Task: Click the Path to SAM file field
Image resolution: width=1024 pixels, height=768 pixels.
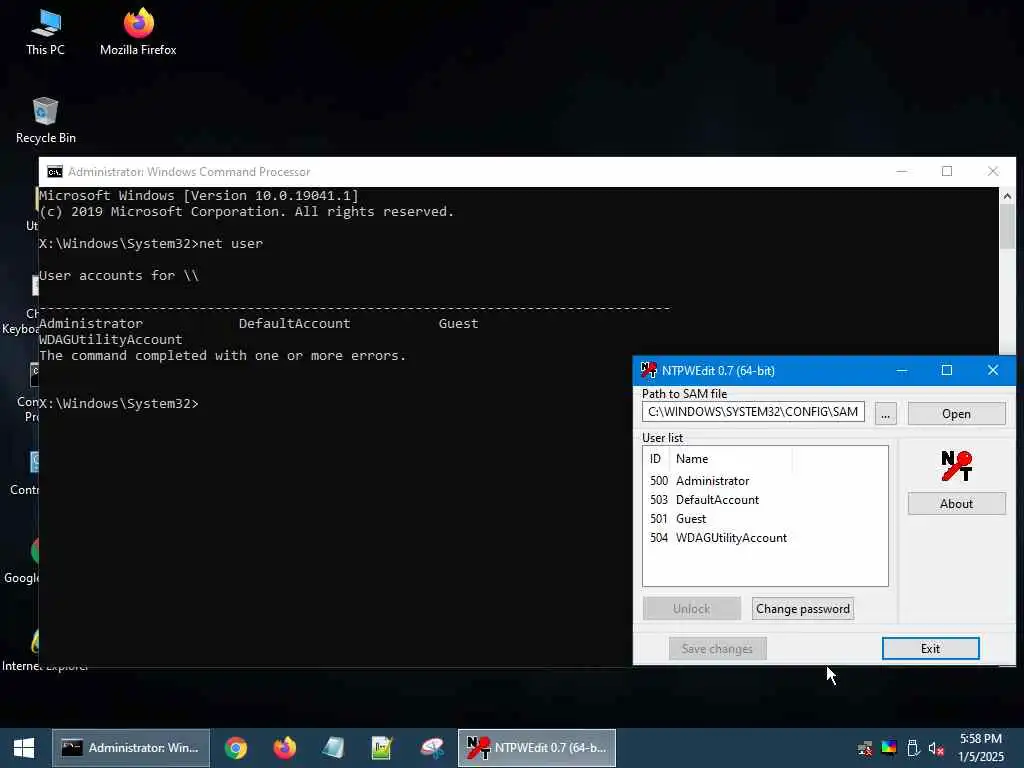Action: click(753, 412)
